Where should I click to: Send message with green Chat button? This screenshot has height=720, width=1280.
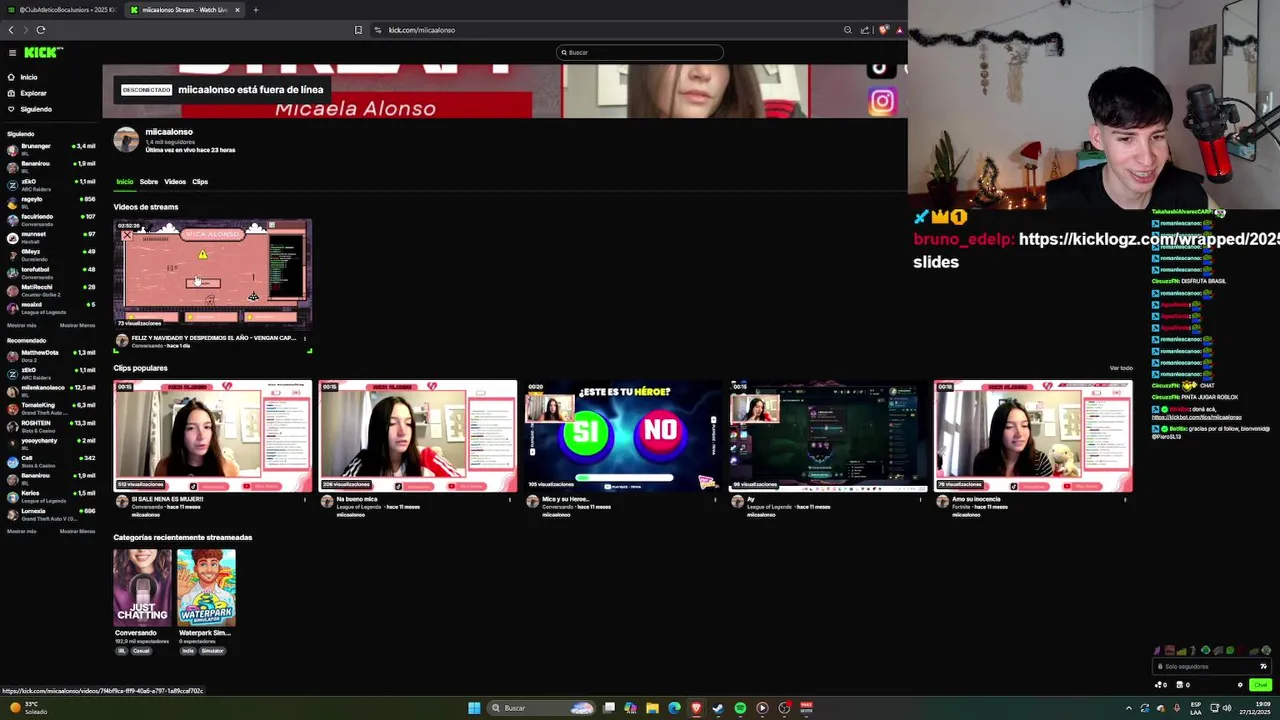pos(1260,685)
